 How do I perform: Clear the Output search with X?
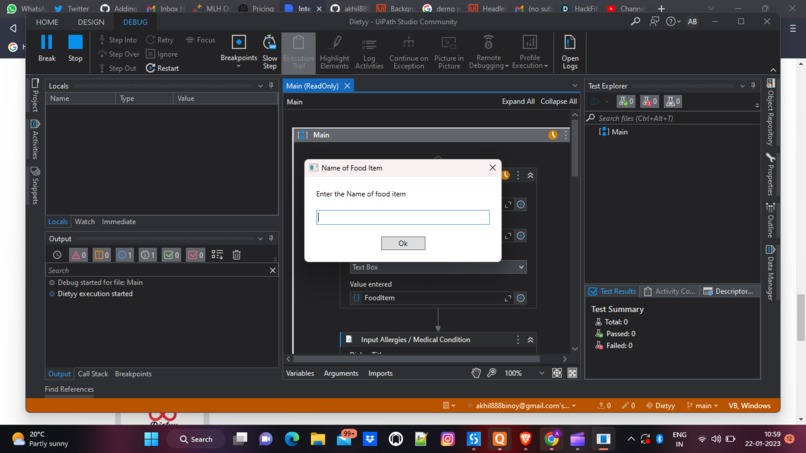272,270
